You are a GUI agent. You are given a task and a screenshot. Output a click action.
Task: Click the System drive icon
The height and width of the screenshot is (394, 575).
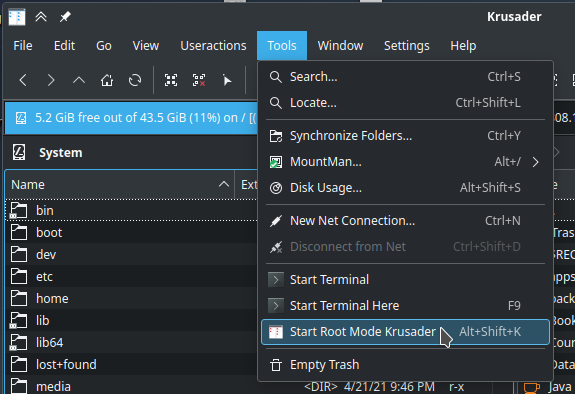19,152
